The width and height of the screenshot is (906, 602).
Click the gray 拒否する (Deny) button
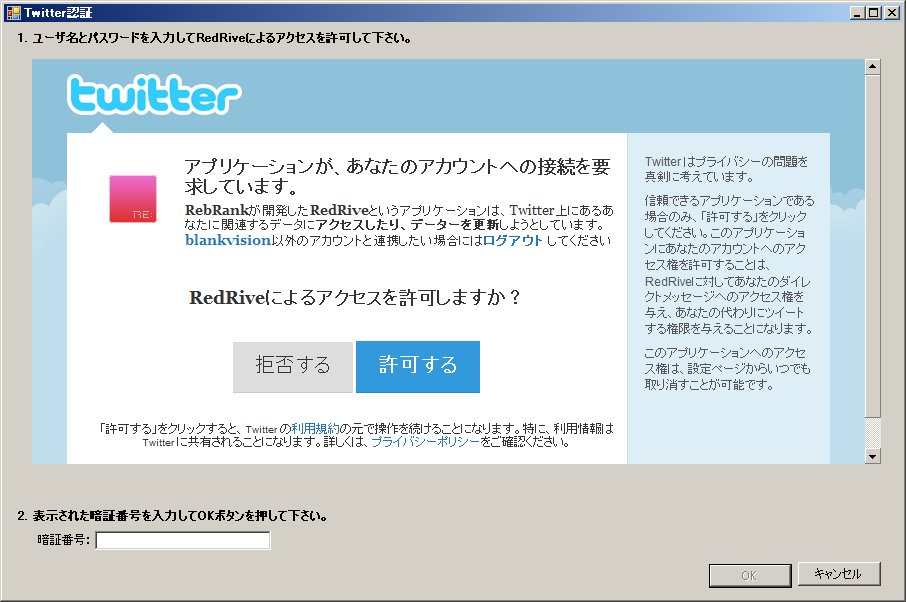(293, 367)
